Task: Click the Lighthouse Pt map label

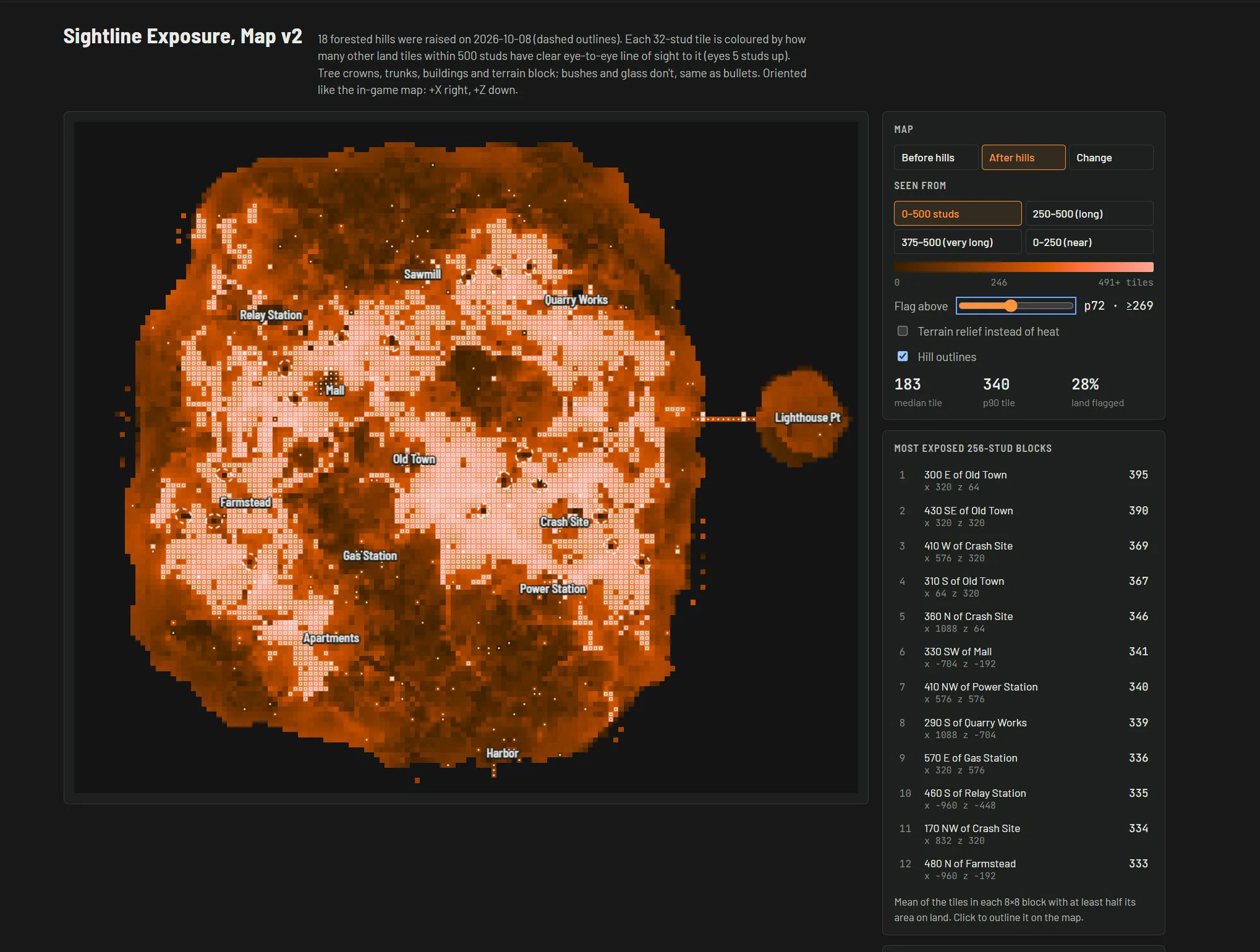Action: pos(807,418)
